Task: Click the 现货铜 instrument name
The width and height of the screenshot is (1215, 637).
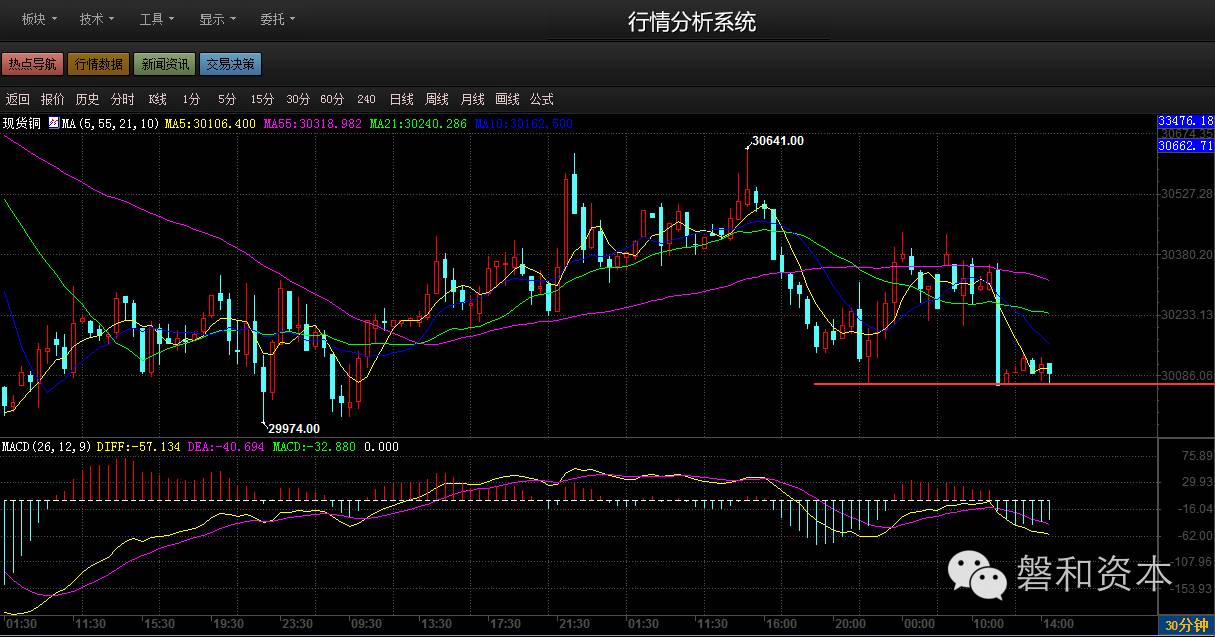Action: tap(22, 124)
